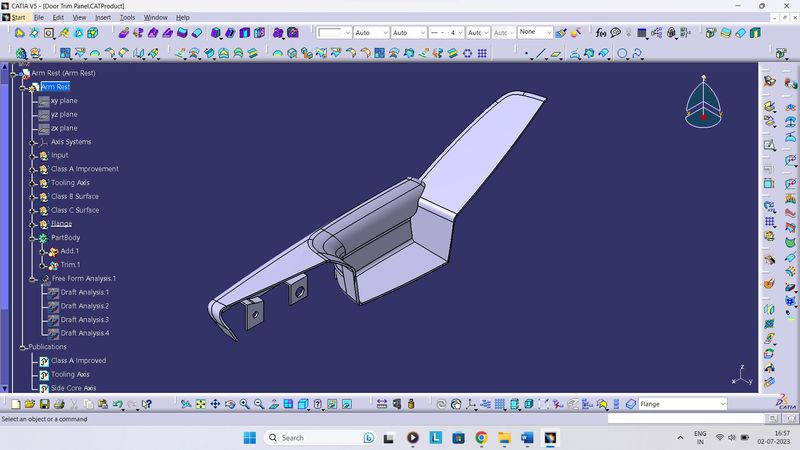
Task: Select Draft Analysis.1 in the tree
Action: pos(84,292)
